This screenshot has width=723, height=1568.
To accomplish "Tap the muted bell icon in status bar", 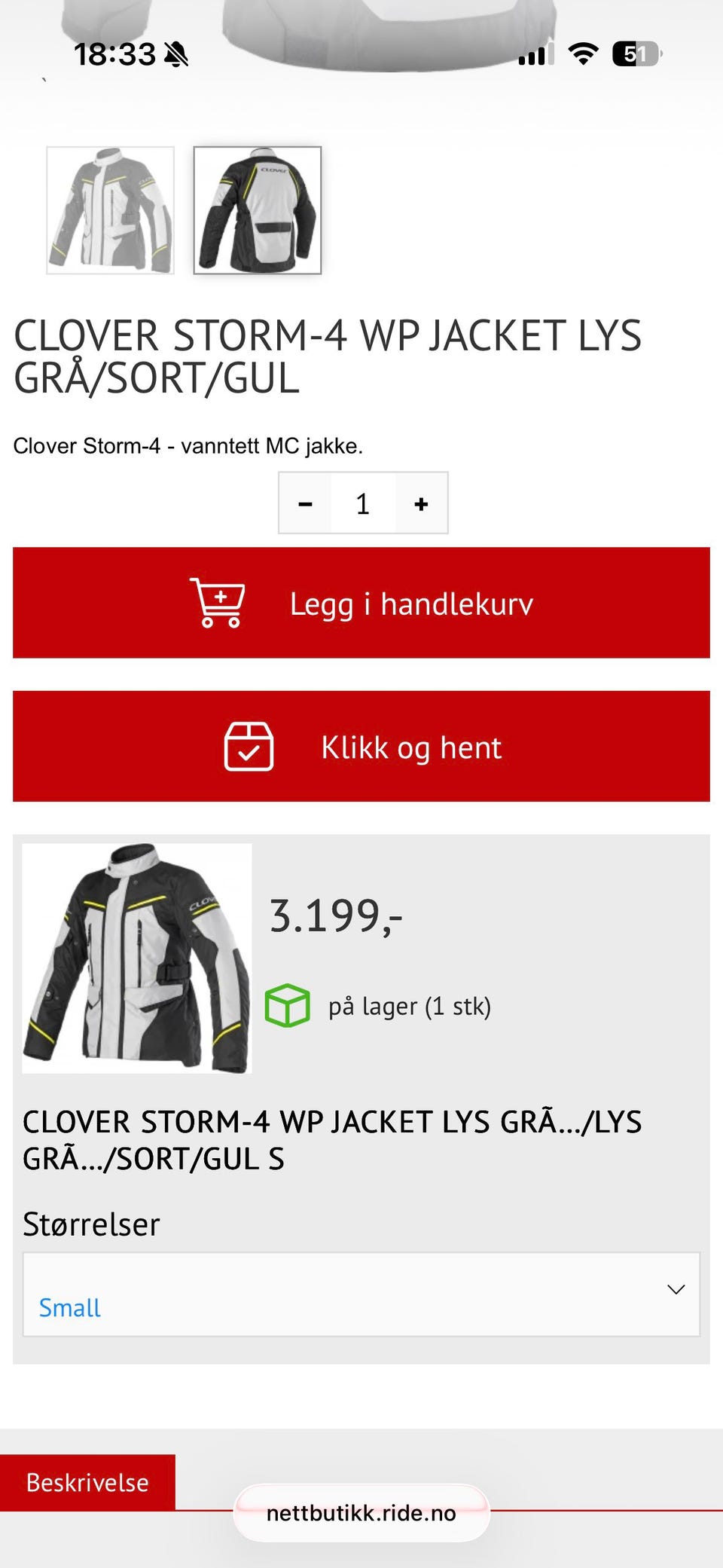I will point(176,54).
